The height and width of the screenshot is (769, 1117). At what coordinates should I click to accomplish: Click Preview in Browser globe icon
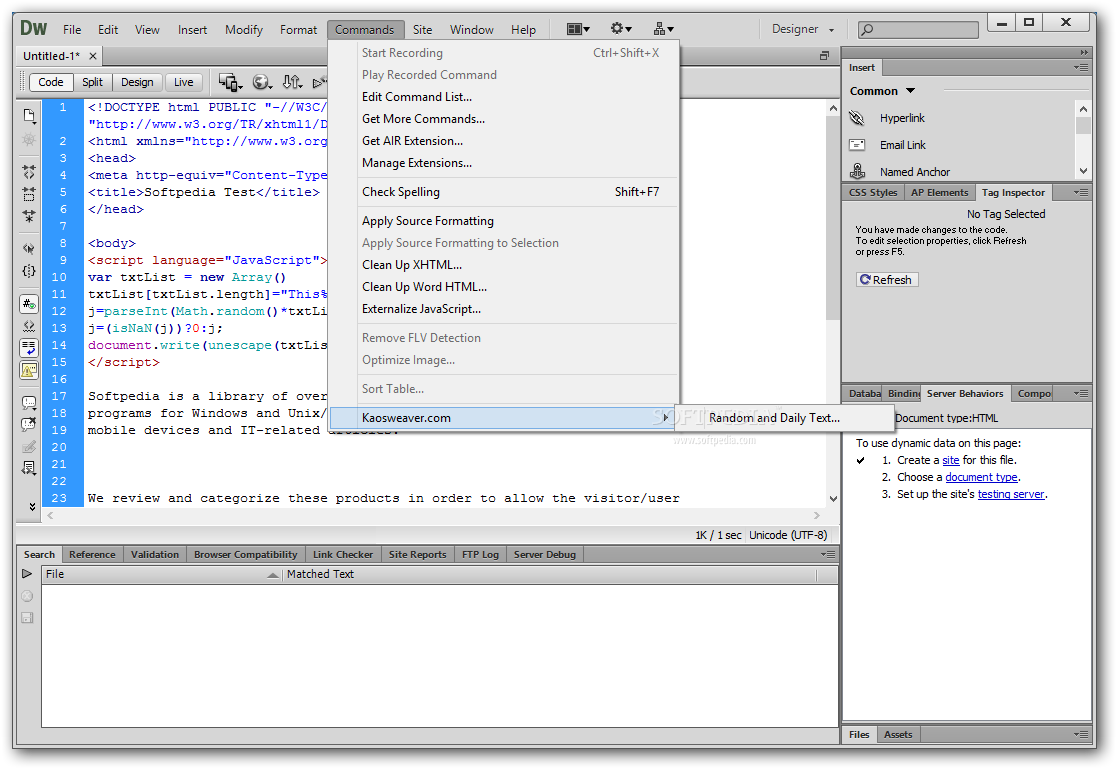point(262,83)
